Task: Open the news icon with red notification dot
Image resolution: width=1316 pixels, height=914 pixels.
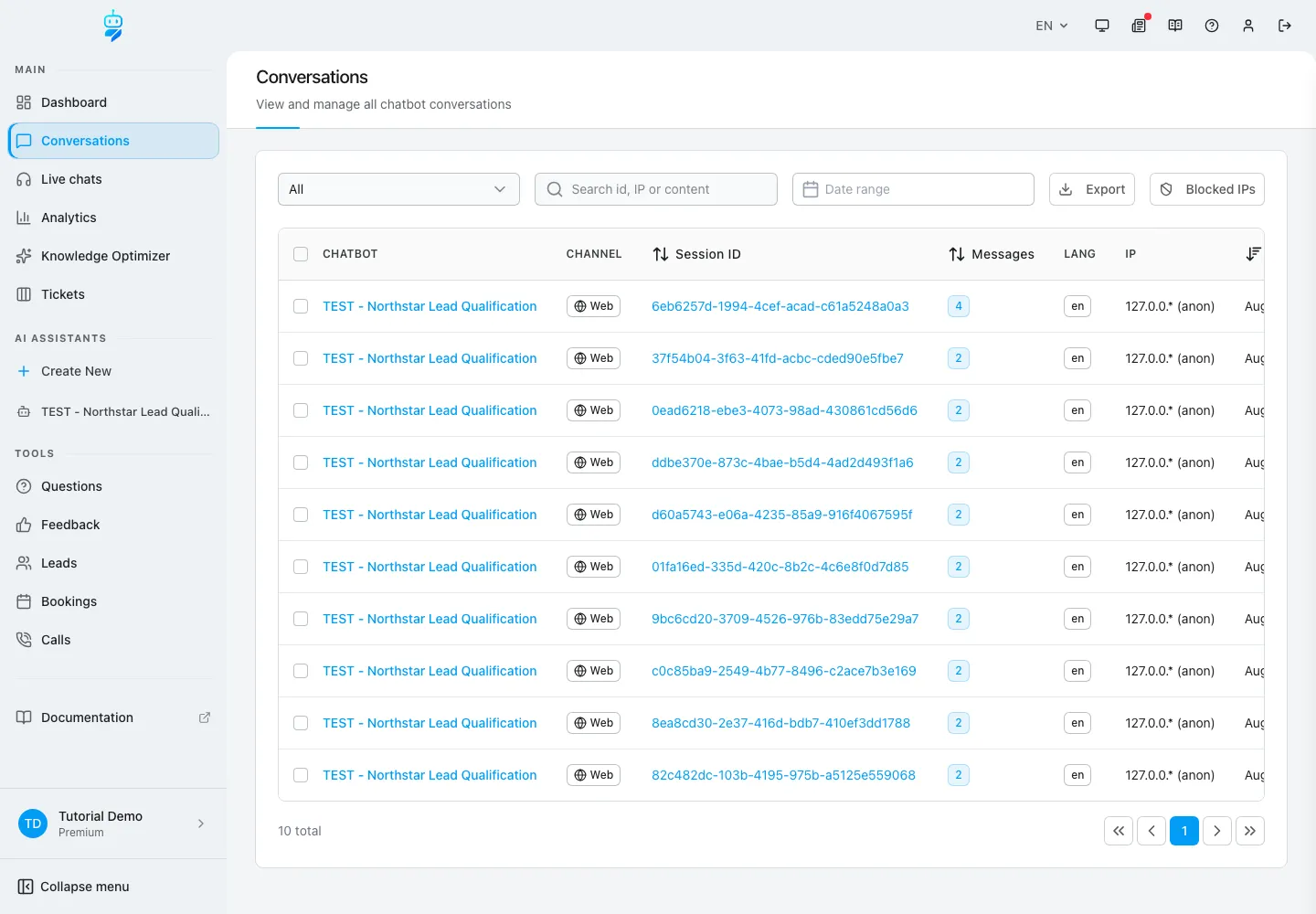Action: pos(1139,26)
